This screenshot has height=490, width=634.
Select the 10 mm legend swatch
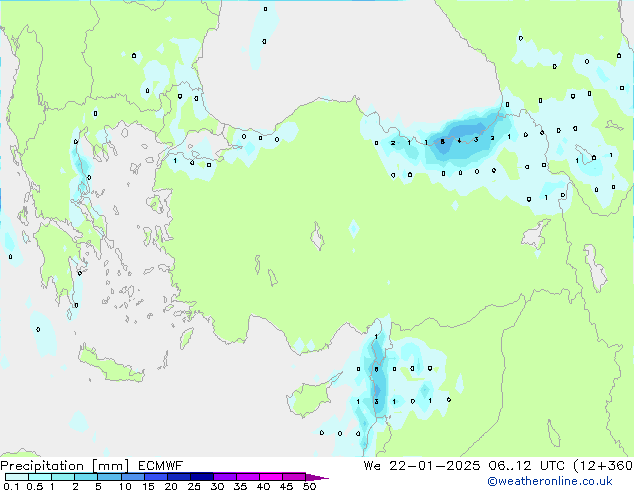[x=133, y=478]
